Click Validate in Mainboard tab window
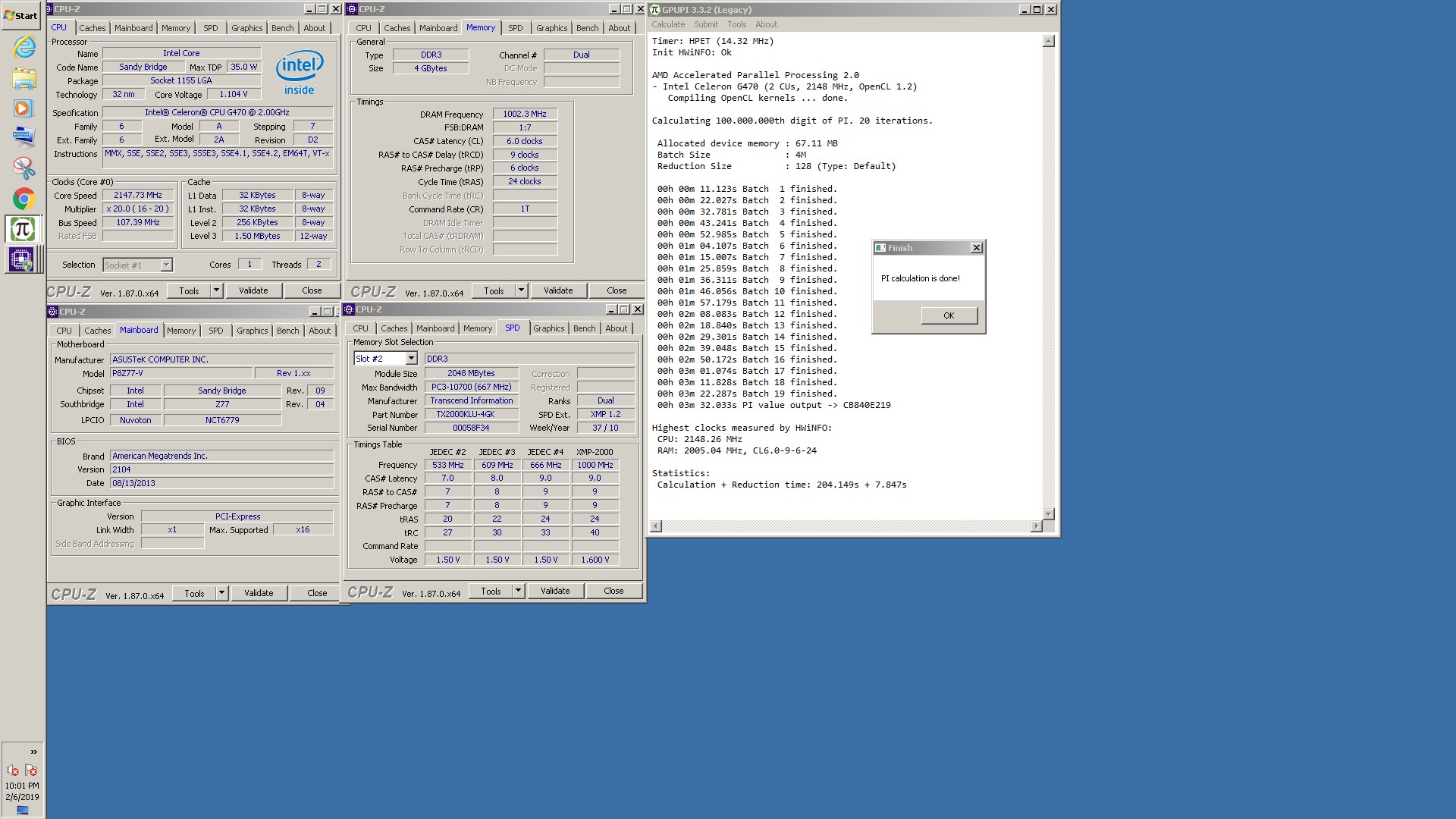The height and width of the screenshot is (819, 1456). pos(259,593)
